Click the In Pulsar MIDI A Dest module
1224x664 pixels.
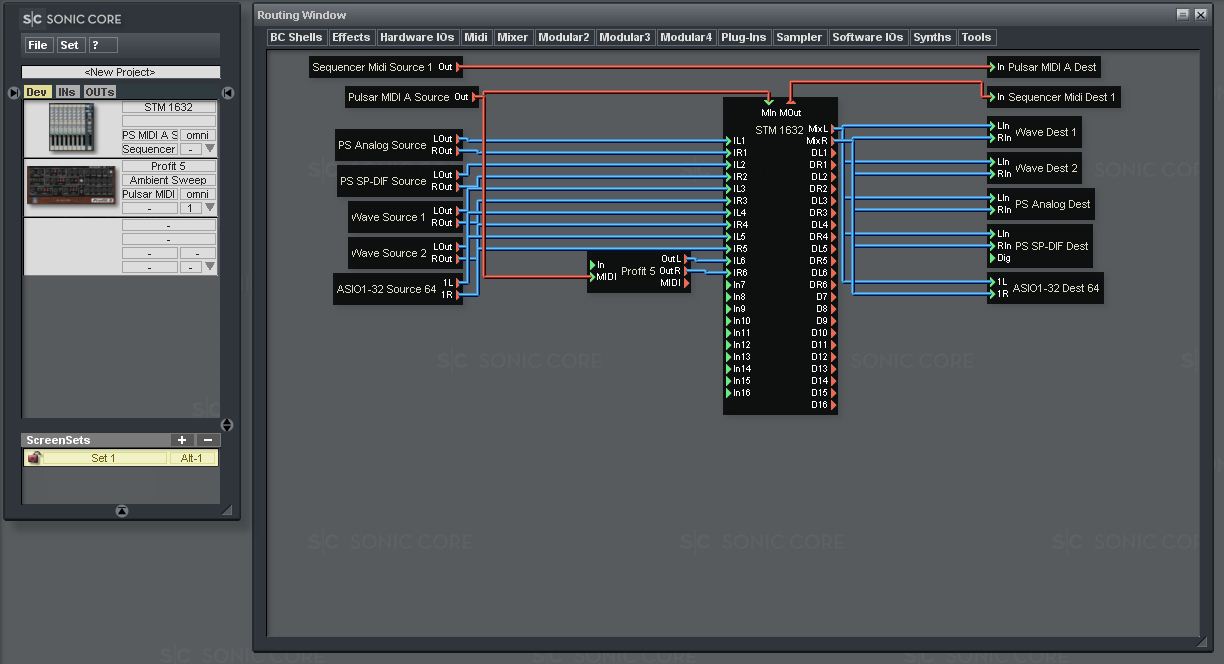(1044, 67)
